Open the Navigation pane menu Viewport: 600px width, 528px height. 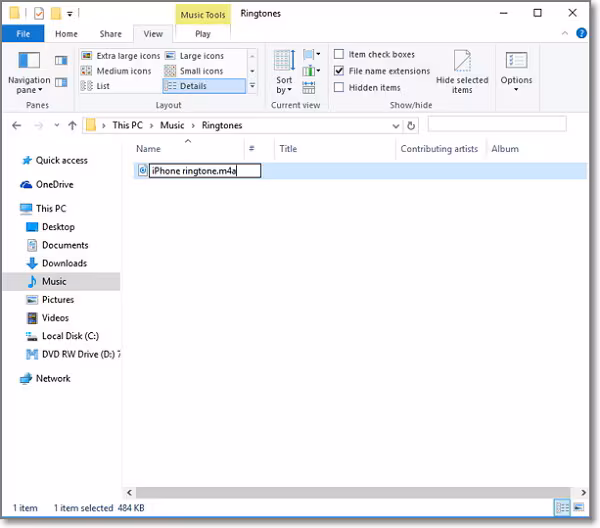29,73
